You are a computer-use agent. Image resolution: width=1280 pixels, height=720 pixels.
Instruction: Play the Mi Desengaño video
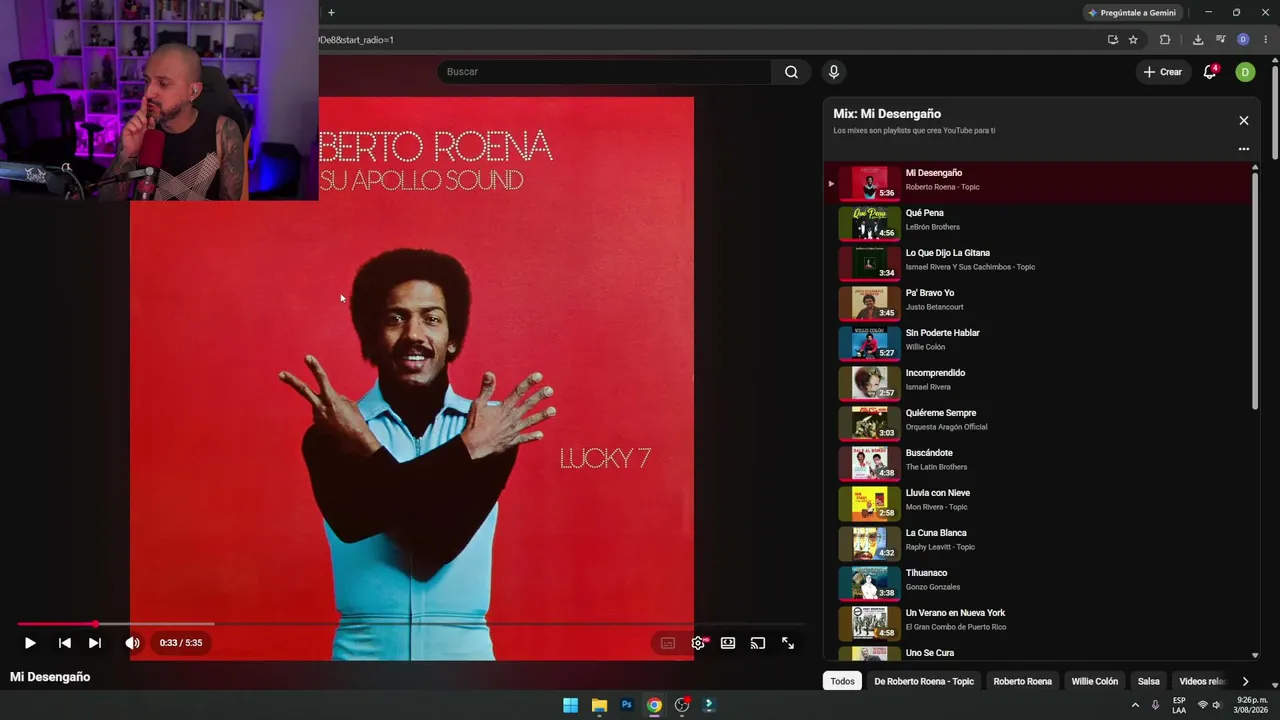(30, 643)
